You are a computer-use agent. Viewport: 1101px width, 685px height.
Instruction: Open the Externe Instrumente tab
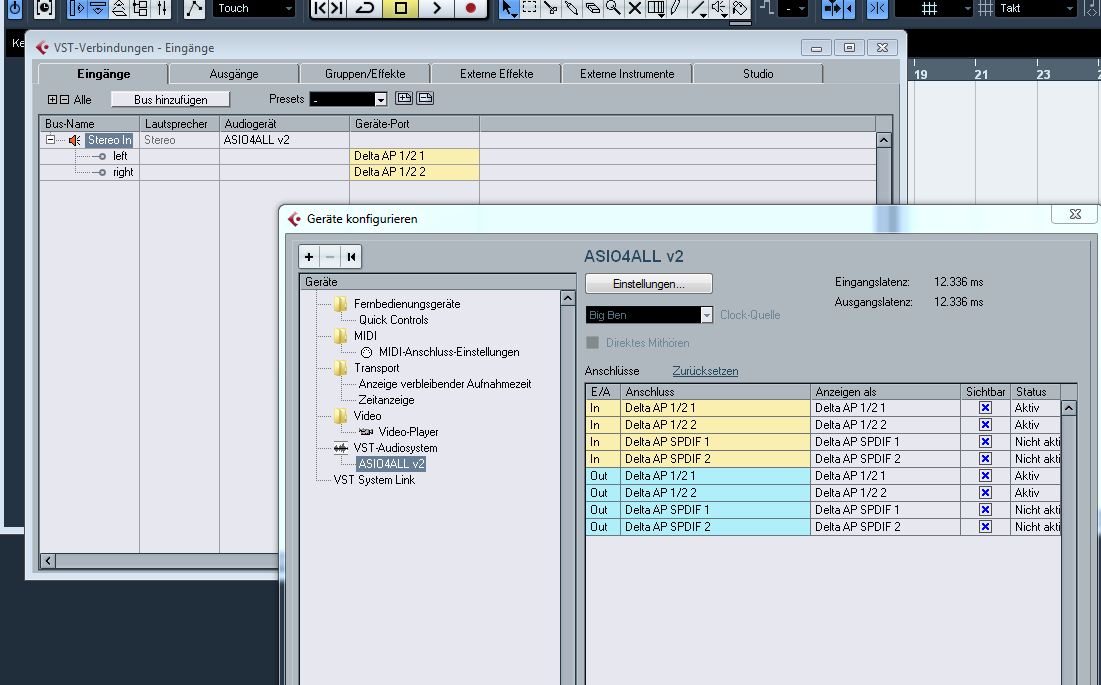pos(627,74)
